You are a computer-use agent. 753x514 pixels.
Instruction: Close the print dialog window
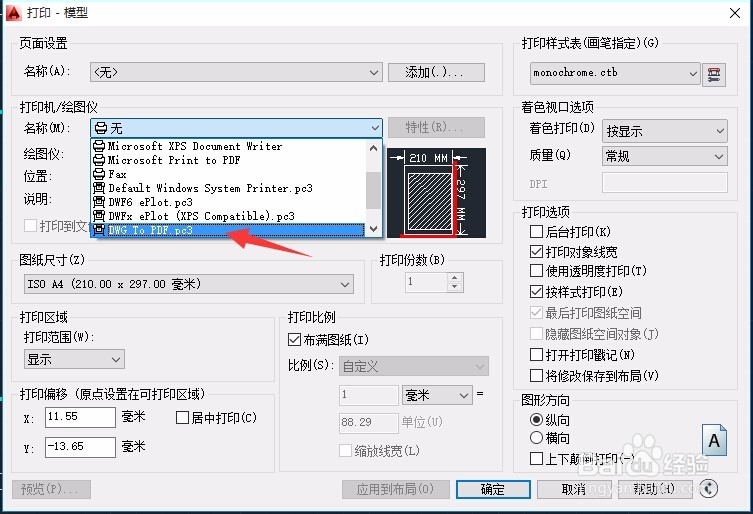pos(735,13)
